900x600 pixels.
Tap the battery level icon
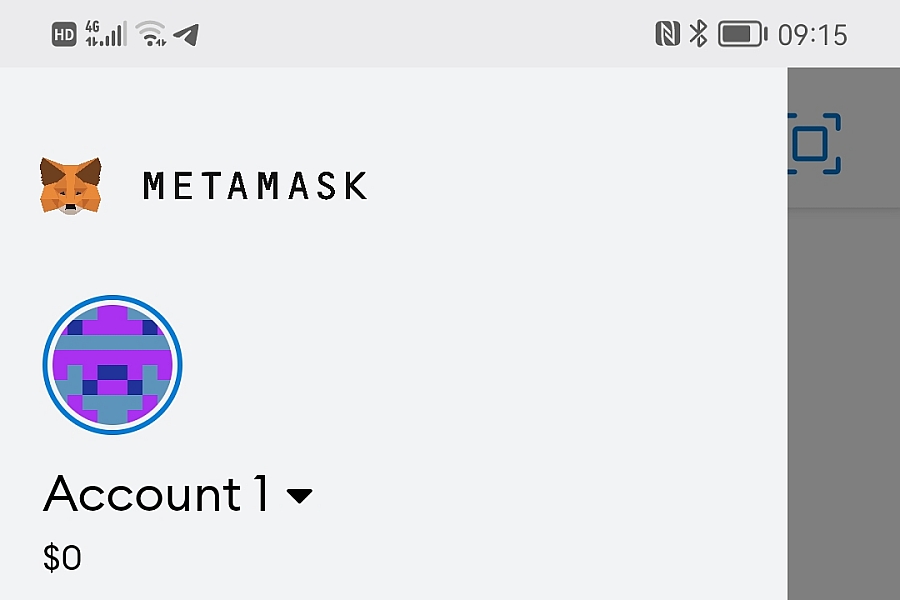pos(743,34)
